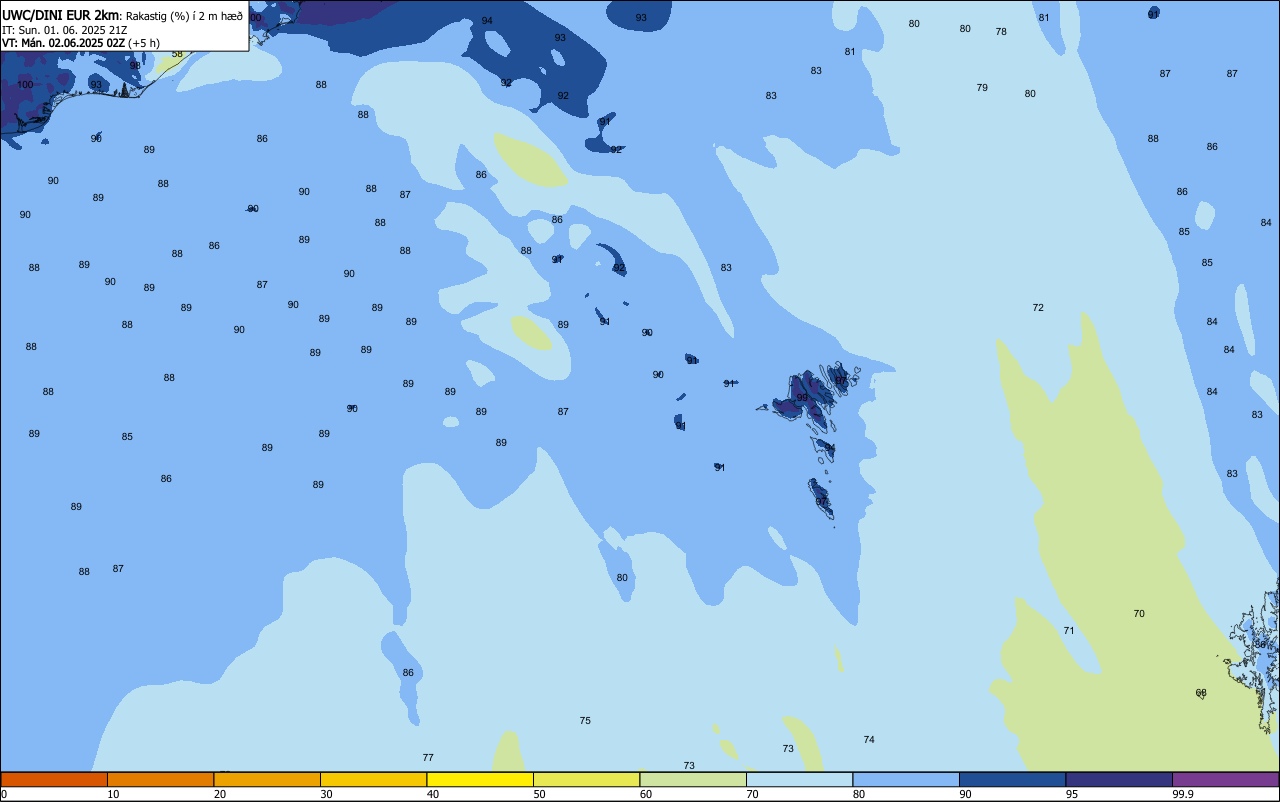The height and width of the screenshot is (802, 1280).
Task: Click the 95–99.9 navy legend swatch
Action: pyautogui.click(x=1119, y=779)
